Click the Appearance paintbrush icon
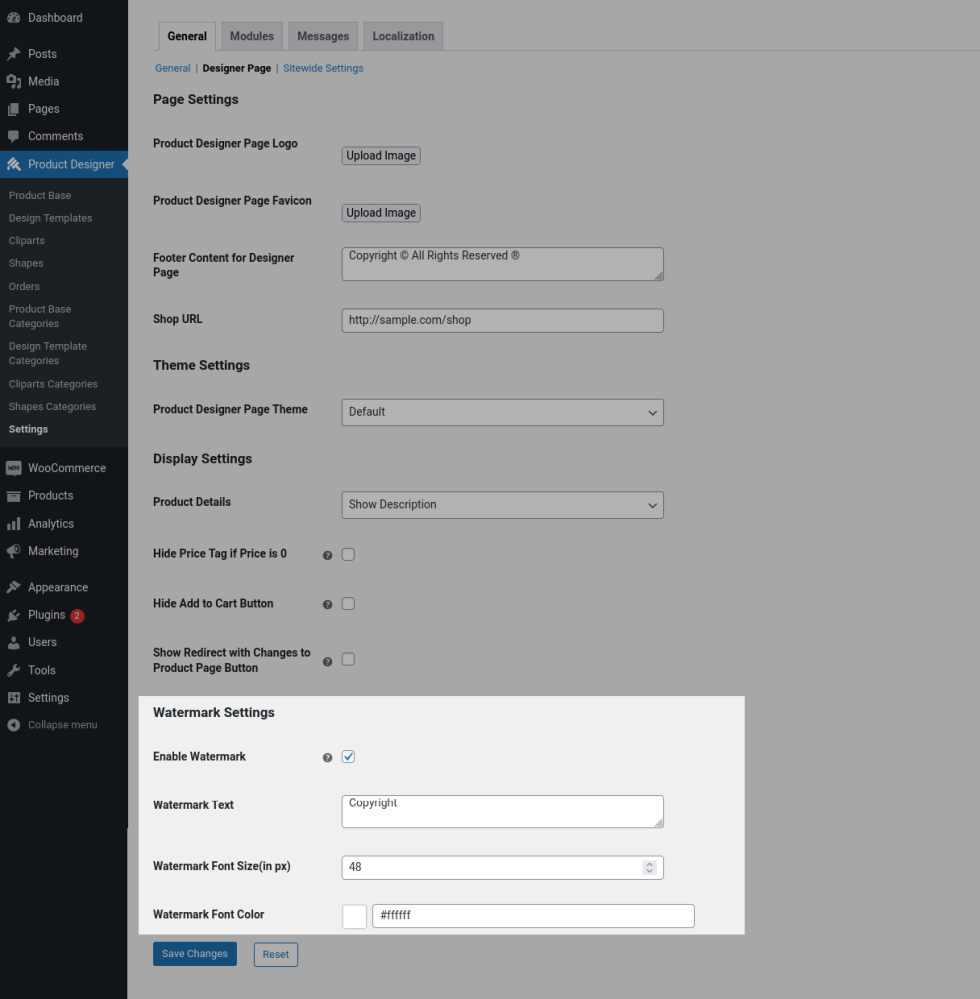Image resolution: width=980 pixels, height=999 pixels. point(13,588)
